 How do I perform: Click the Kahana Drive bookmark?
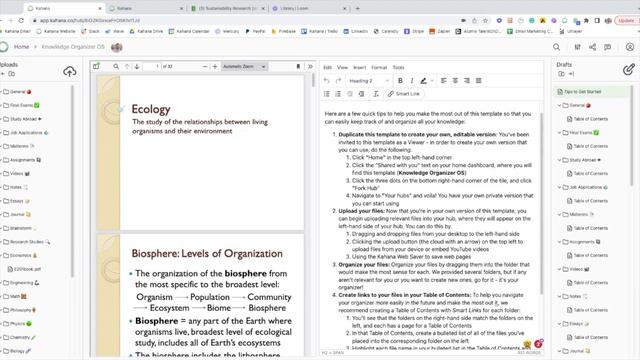coord(147,31)
